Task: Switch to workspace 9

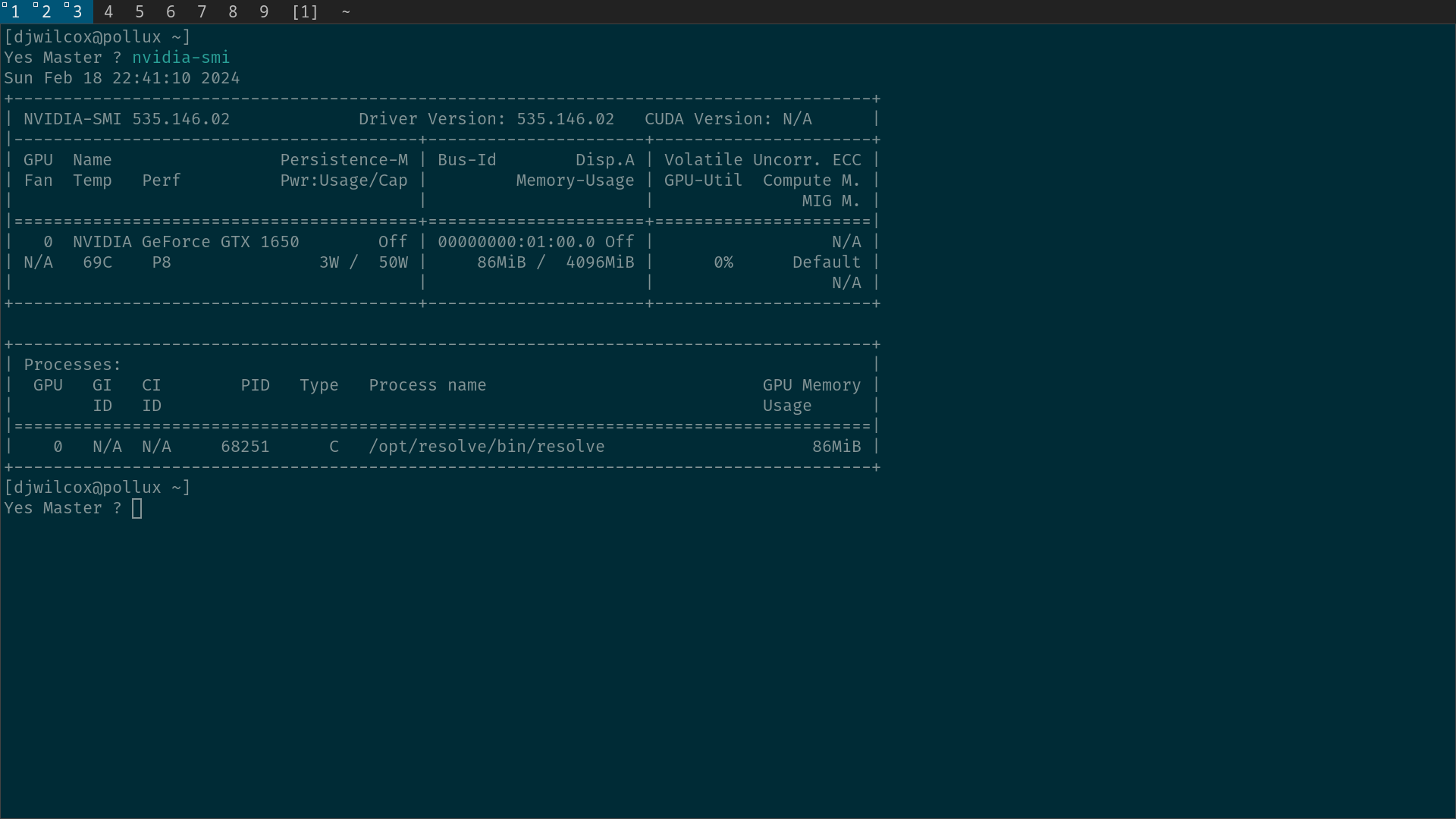Action: point(264,11)
